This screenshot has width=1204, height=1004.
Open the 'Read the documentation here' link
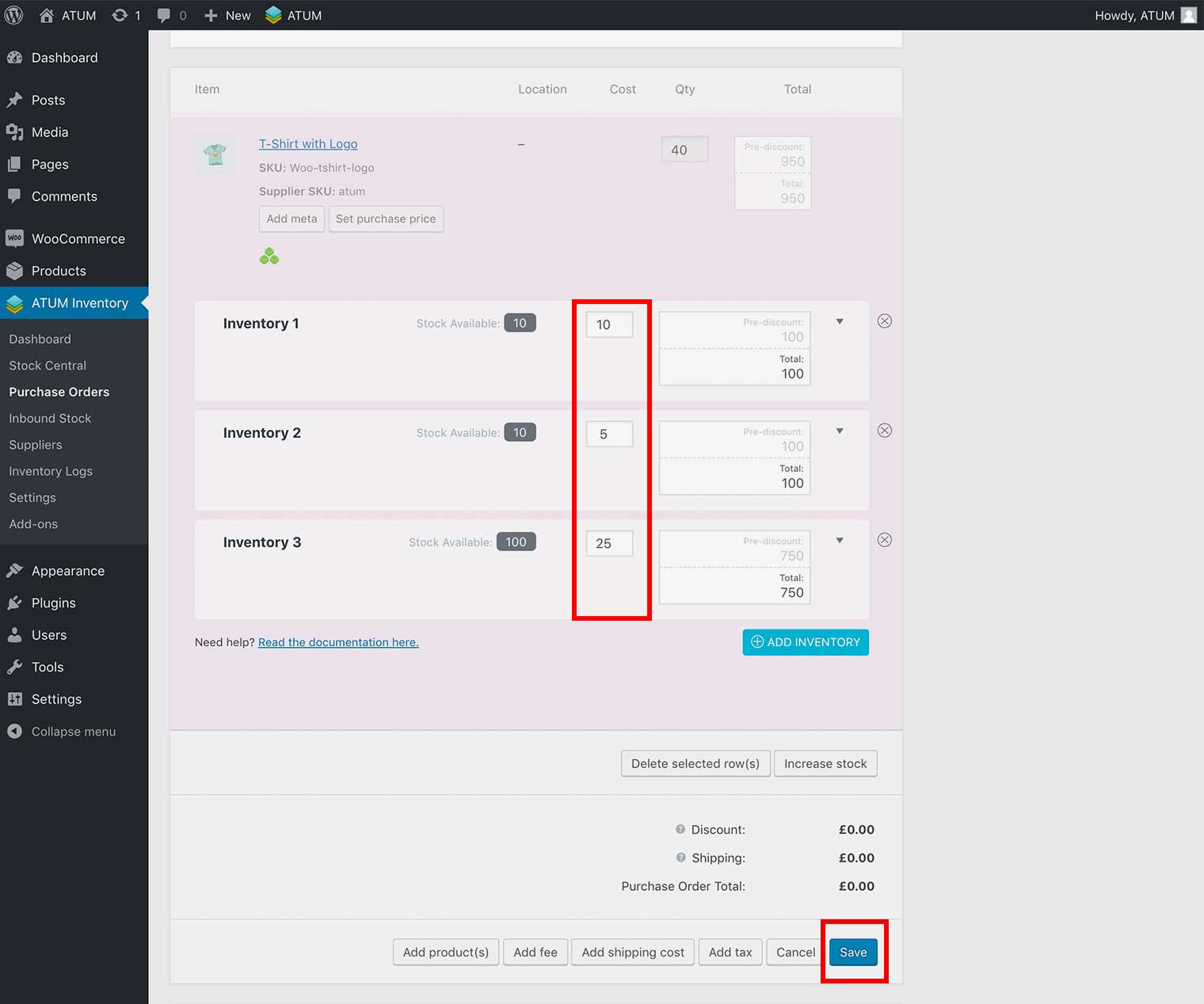(x=338, y=642)
